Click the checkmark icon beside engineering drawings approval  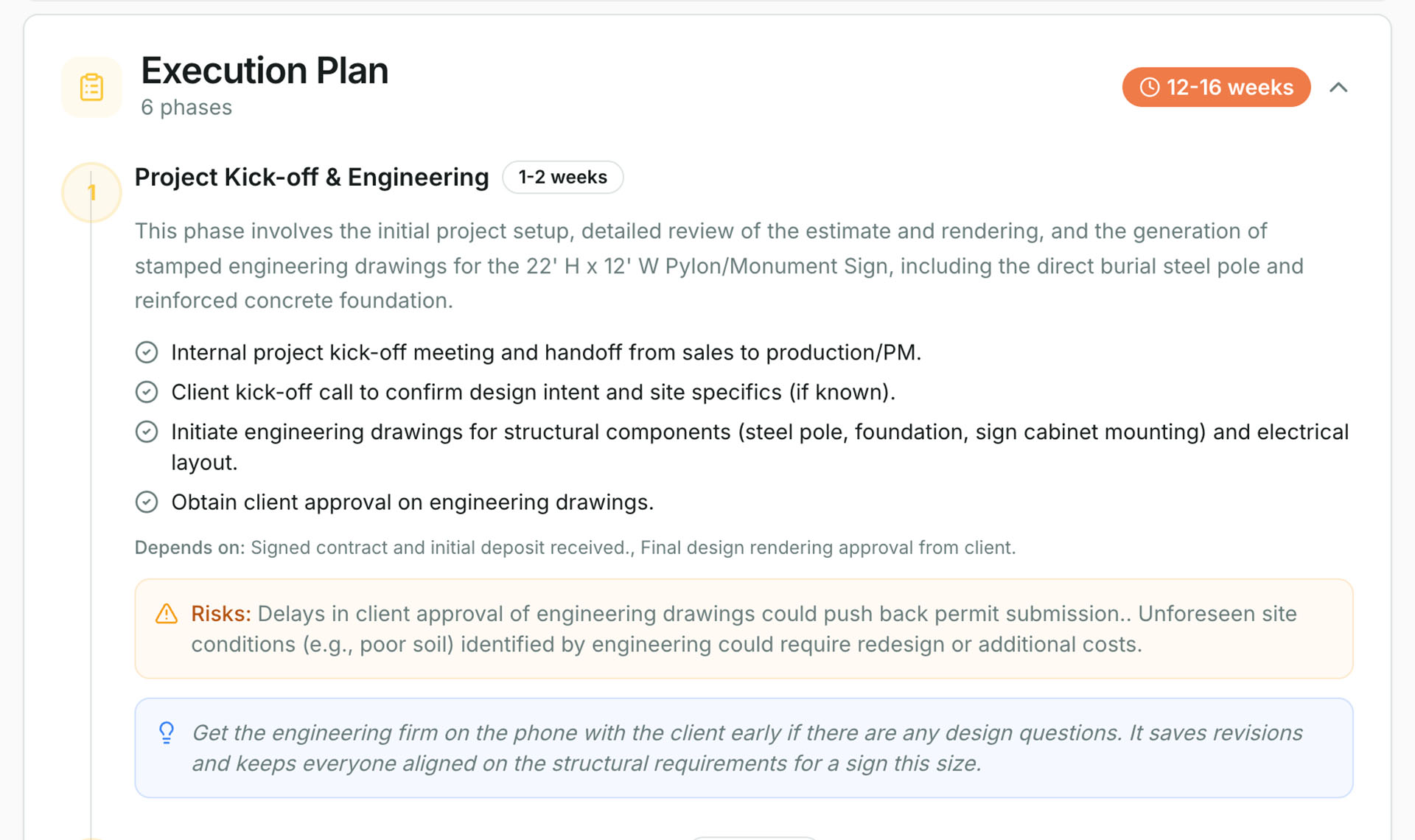(147, 502)
